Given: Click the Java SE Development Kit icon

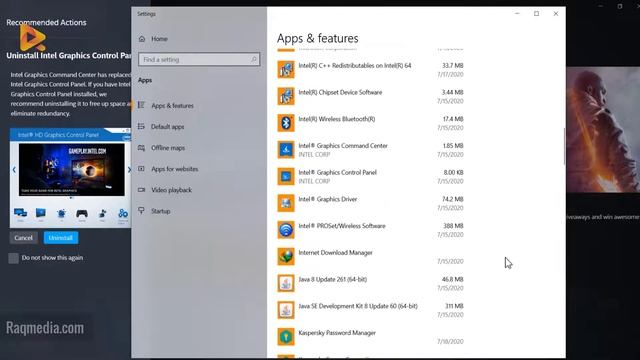Looking at the screenshot, I should click(286, 310).
